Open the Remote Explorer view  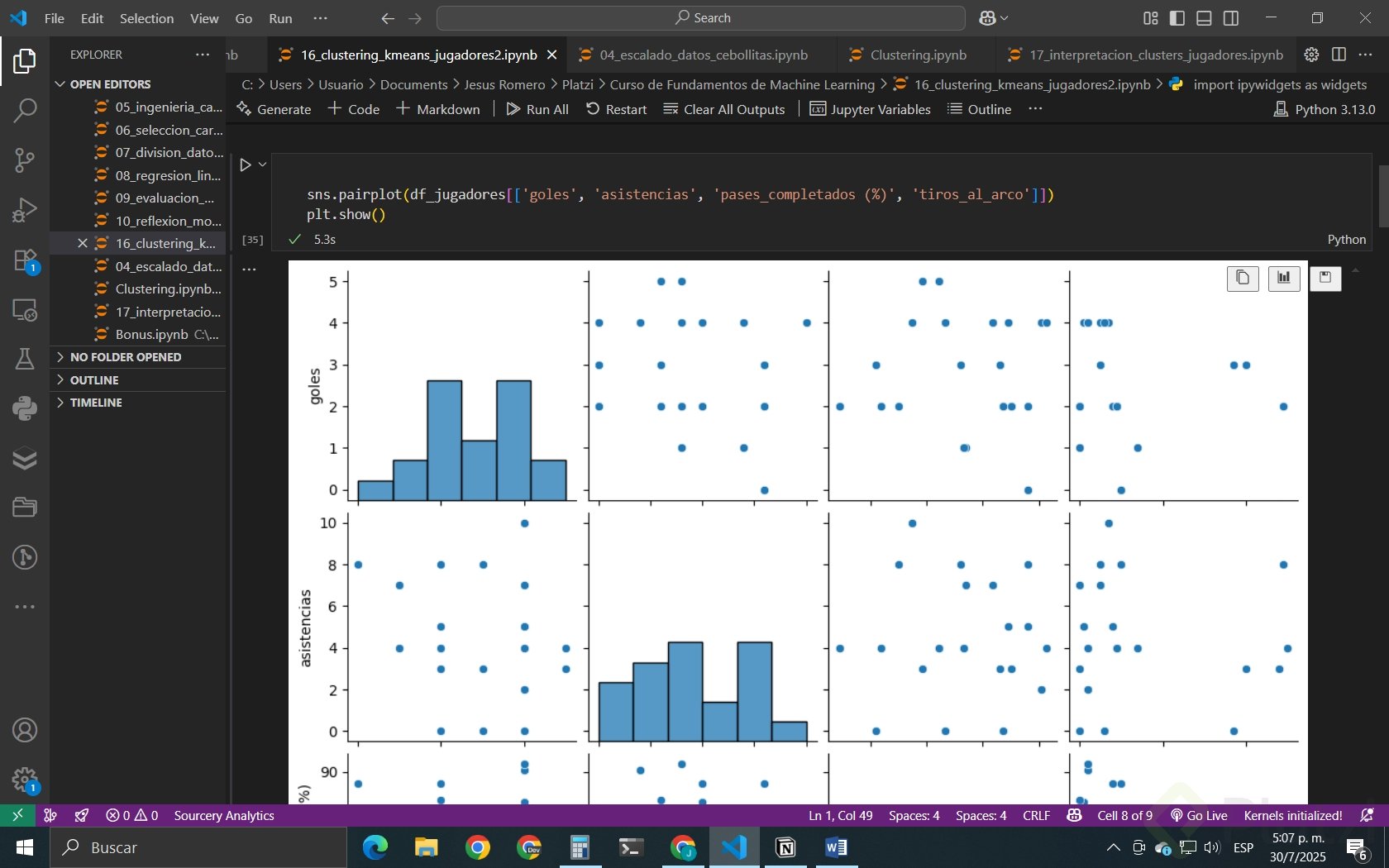point(25,309)
